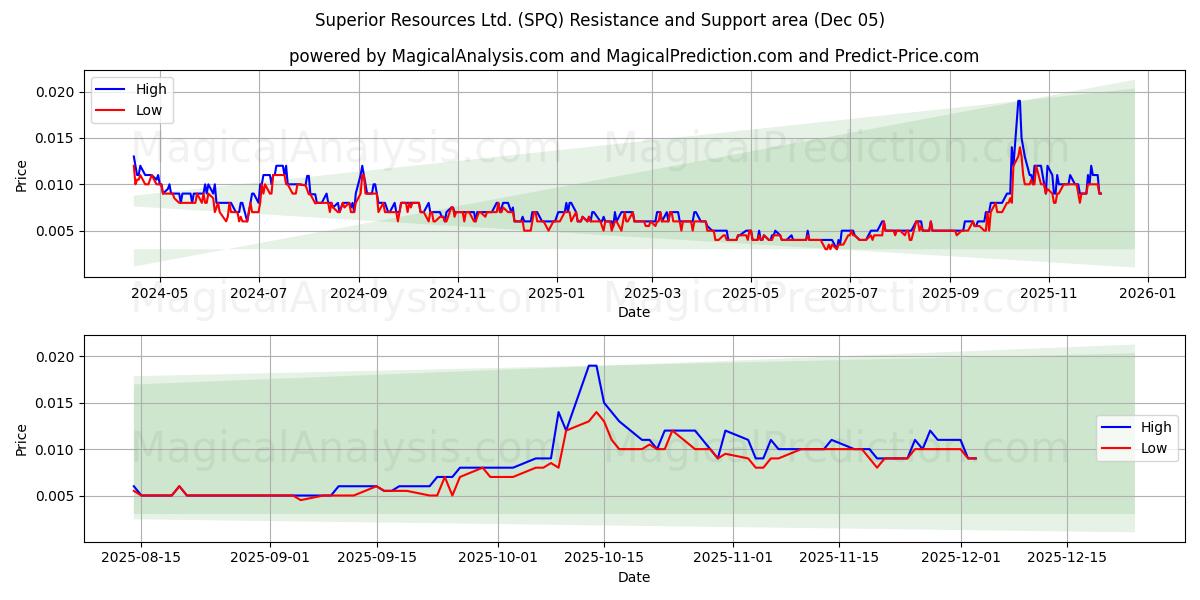Image resolution: width=1200 pixels, height=600 pixels.
Task: Click the red Low line in bottom chart
Action: point(700,455)
